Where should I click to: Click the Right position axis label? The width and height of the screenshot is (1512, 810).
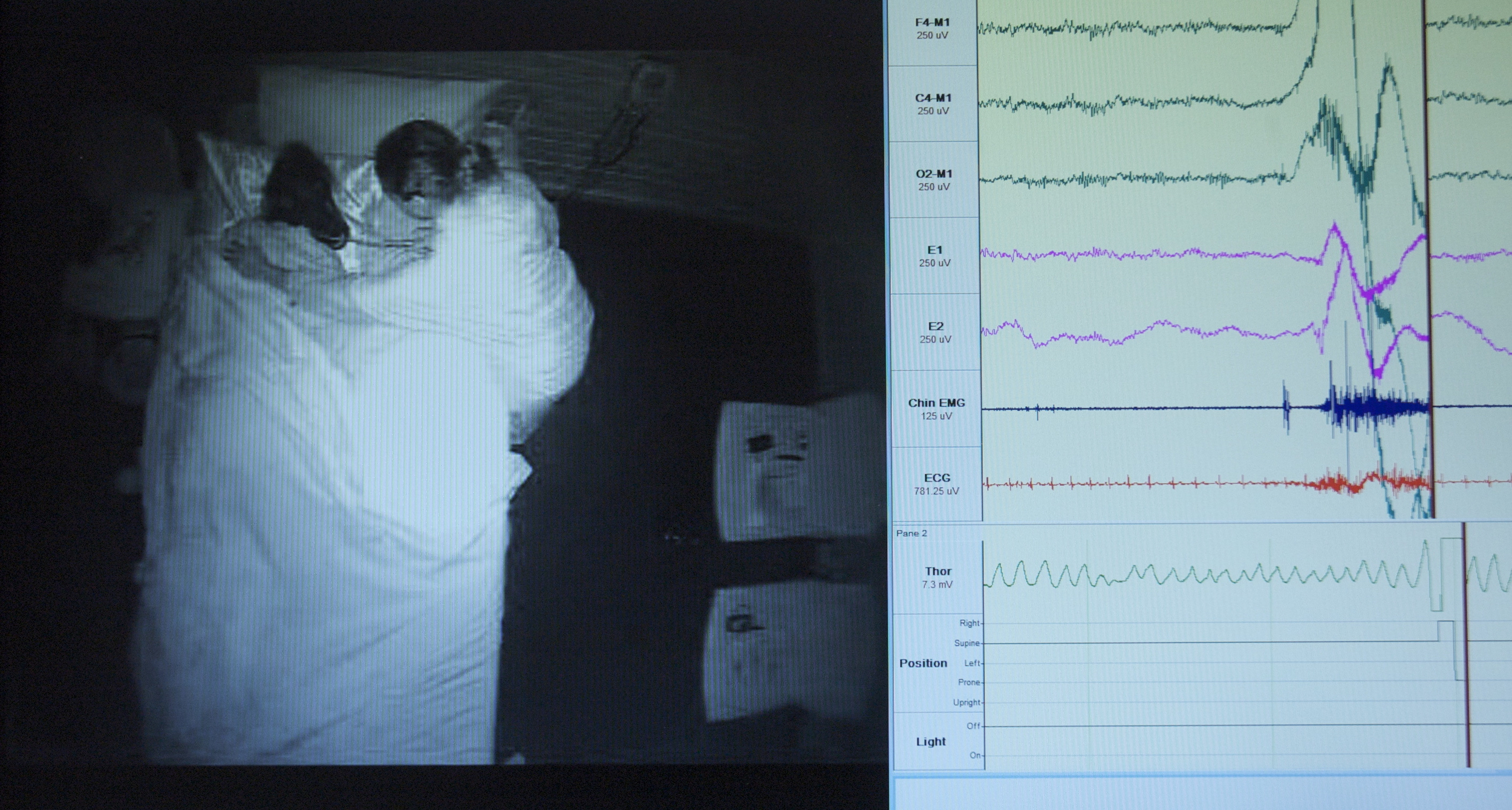click(x=969, y=623)
